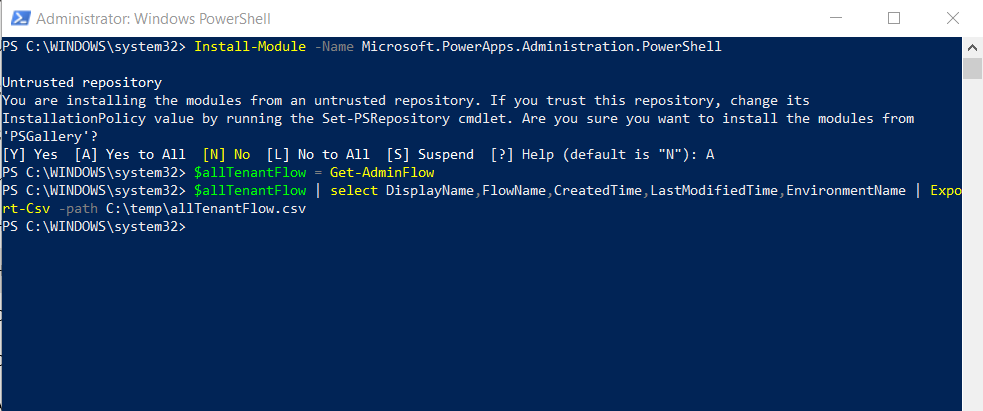Click the vertical scrollbar thumb
Image resolution: width=983 pixels, height=411 pixels.
[x=972, y=68]
